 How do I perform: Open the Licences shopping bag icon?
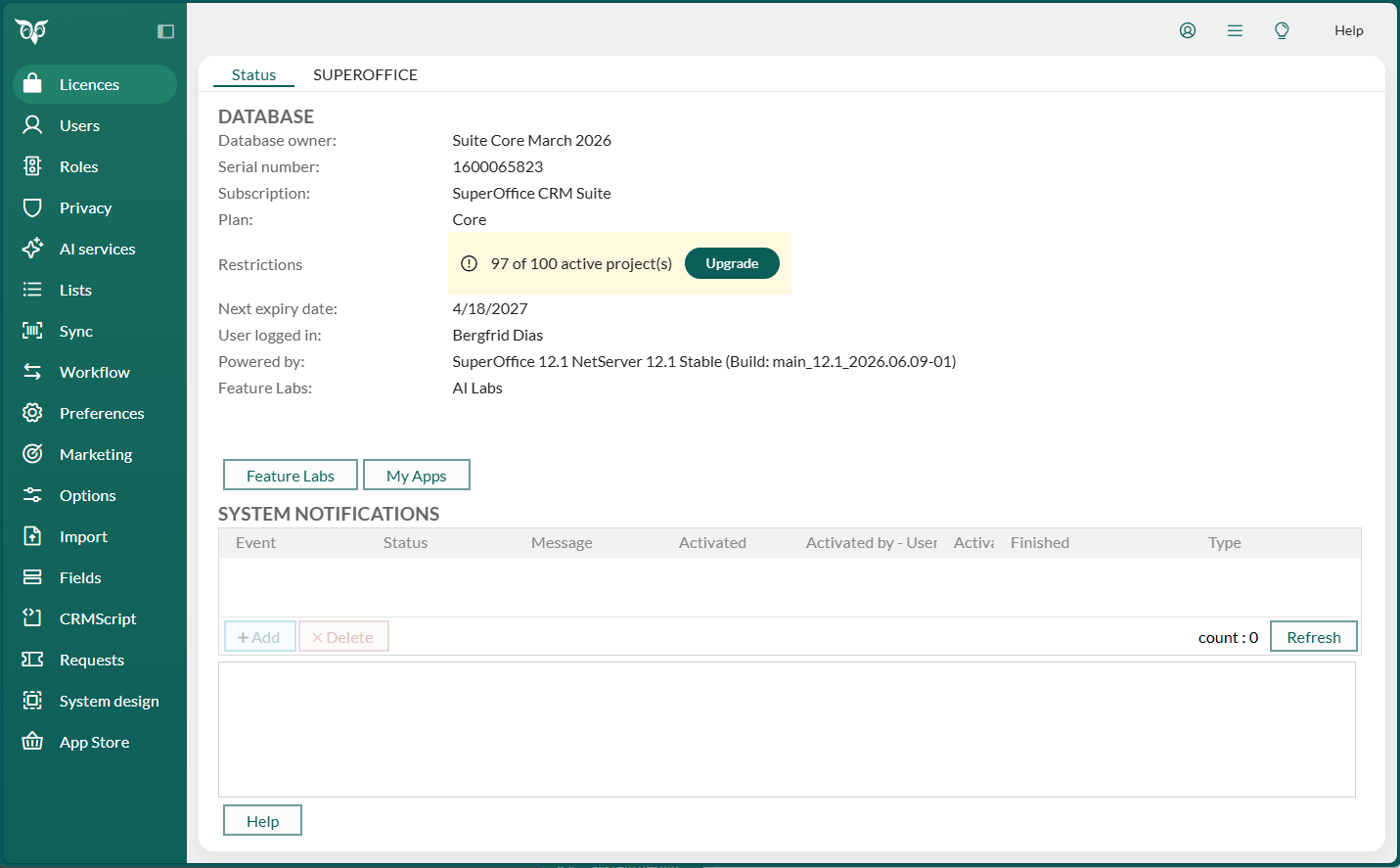(32, 84)
